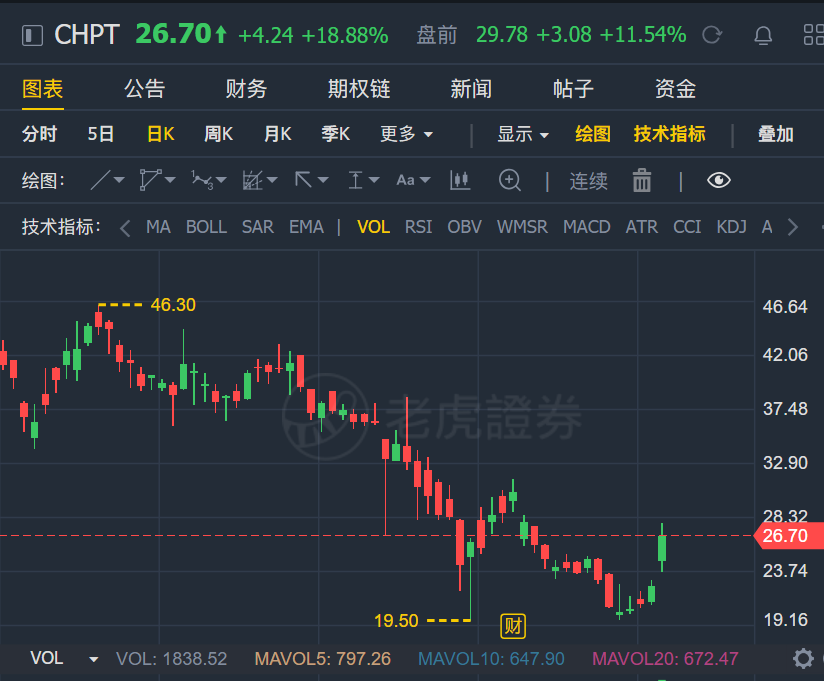Open the grid layout icon
The height and width of the screenshot is (681, 824).
click(x=813, y=35)
